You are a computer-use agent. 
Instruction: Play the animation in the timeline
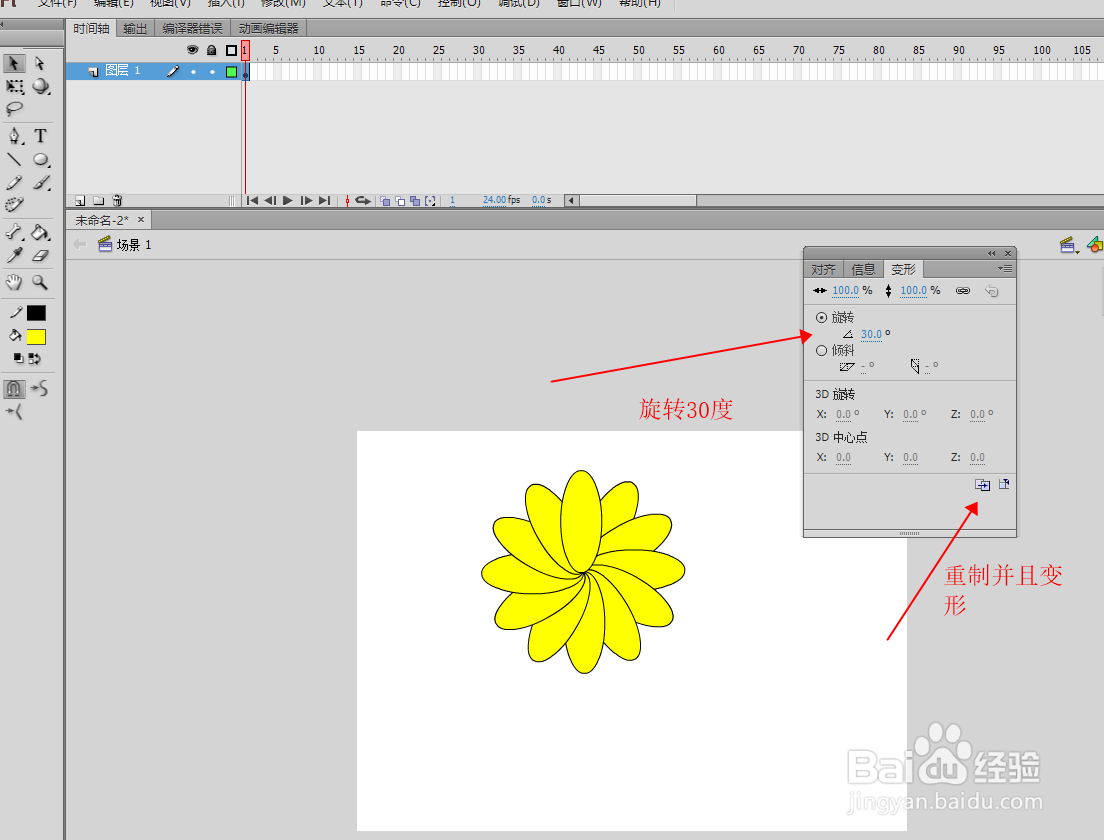[x=286, y=200]
